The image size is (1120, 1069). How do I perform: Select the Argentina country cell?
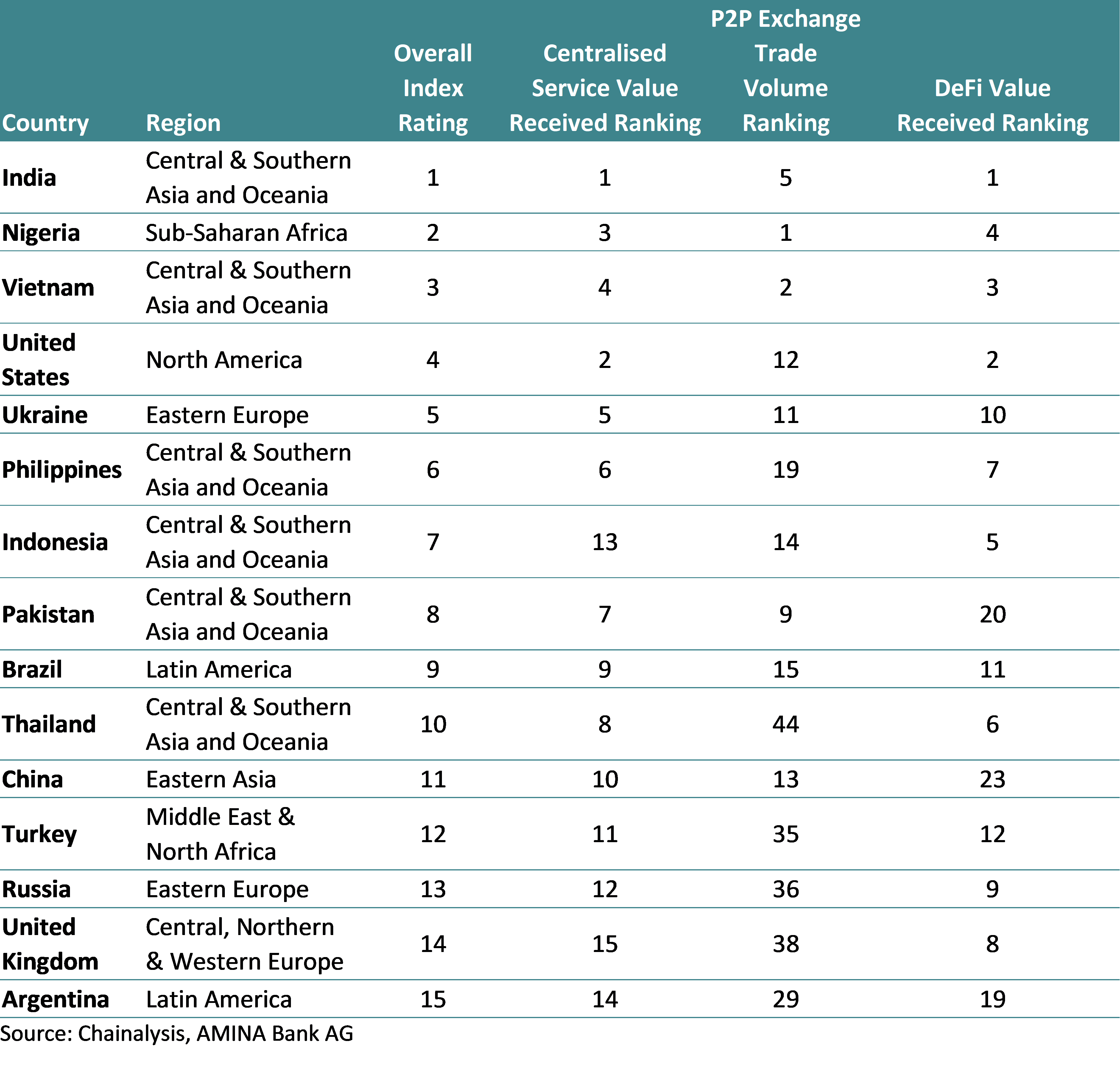[55, 999]
